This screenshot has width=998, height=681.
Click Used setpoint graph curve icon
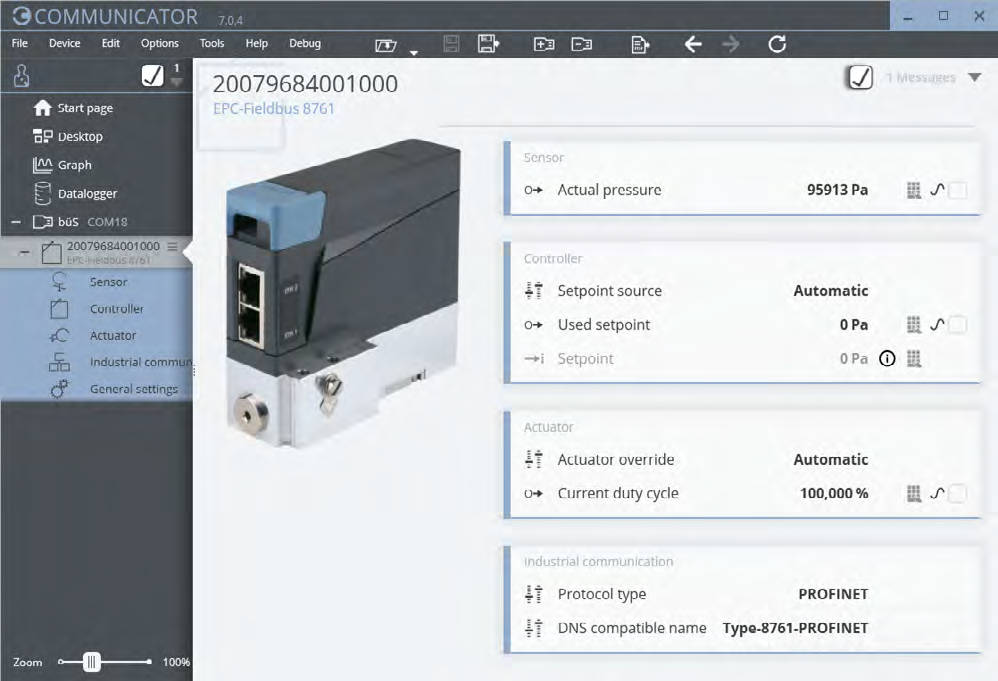(x=937, y=325)
